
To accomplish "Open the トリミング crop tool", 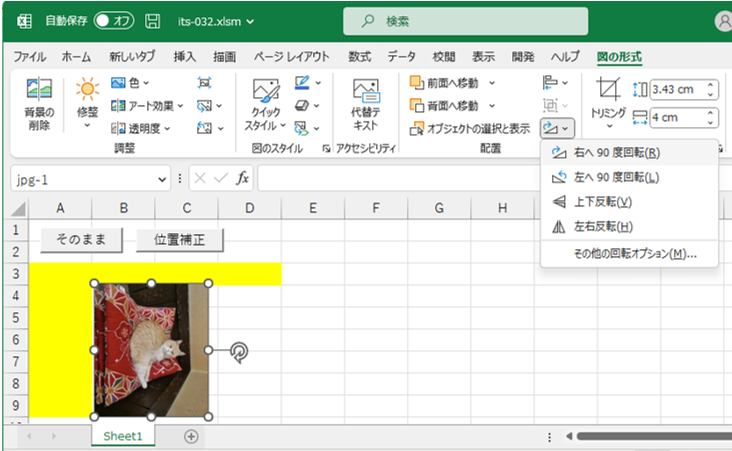I will click(608, 100).
